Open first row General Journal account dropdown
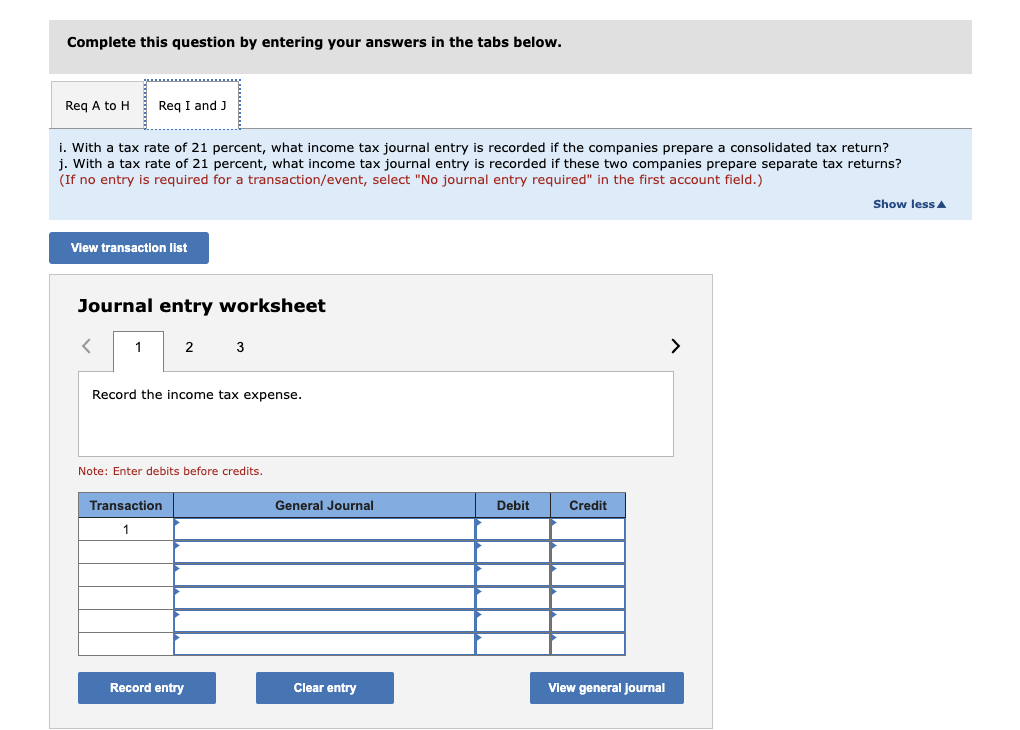1020x730 pixels. pyautogui.click(x=324, y=529)
